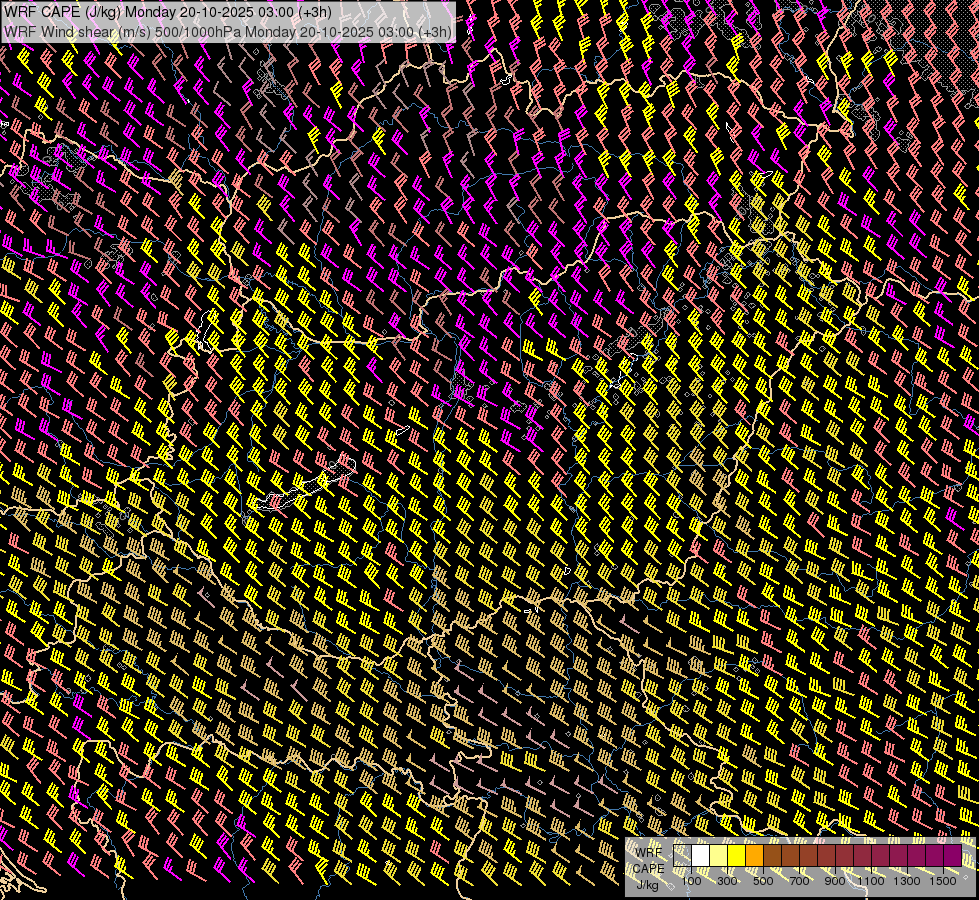Click the 'J/kg' unit label in legend
Viewport: 979px width, 900px height.
click(x=647, y=885)
